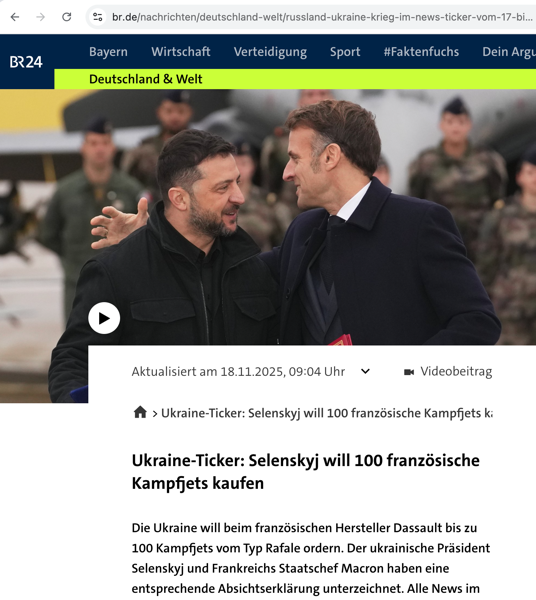Click the Deutschland & Welt category label

(145, 79)
